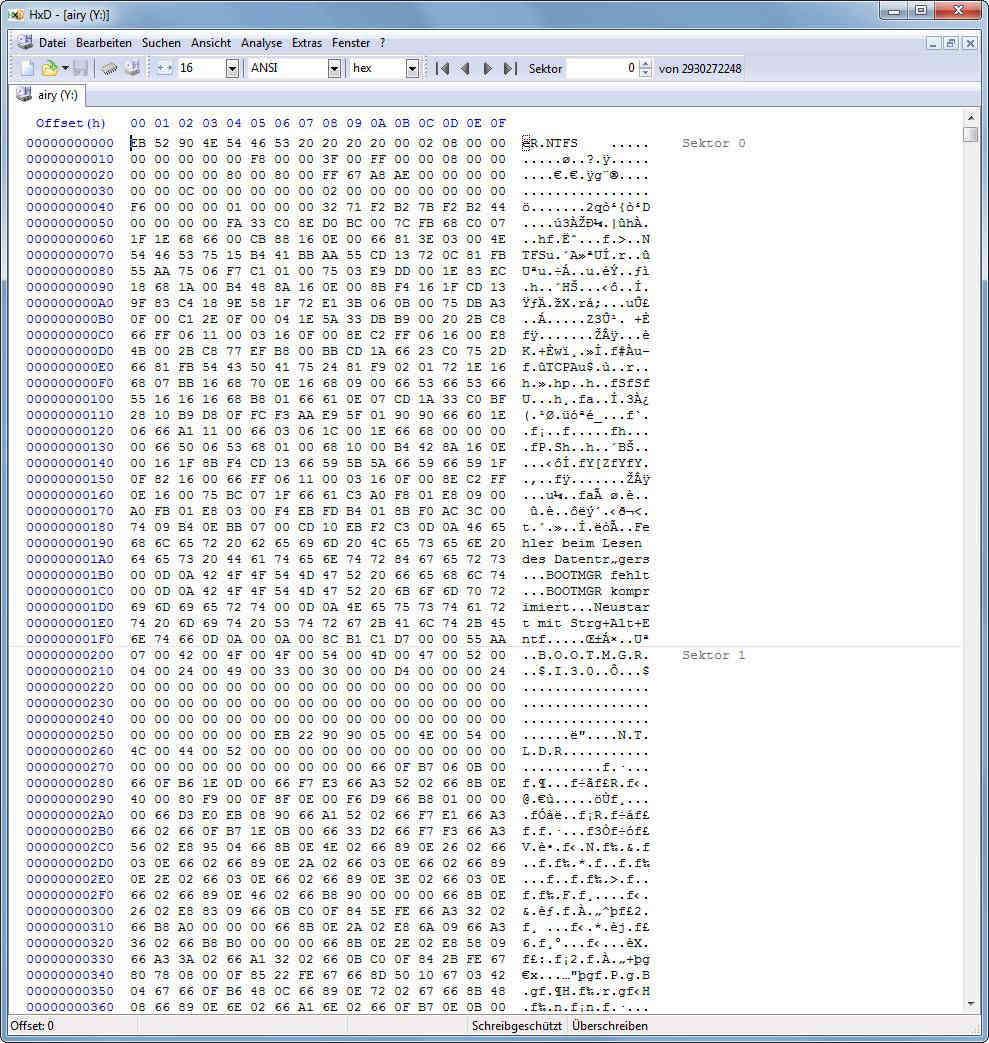Click the 'Sektor 0' label

tap(713, 143)
